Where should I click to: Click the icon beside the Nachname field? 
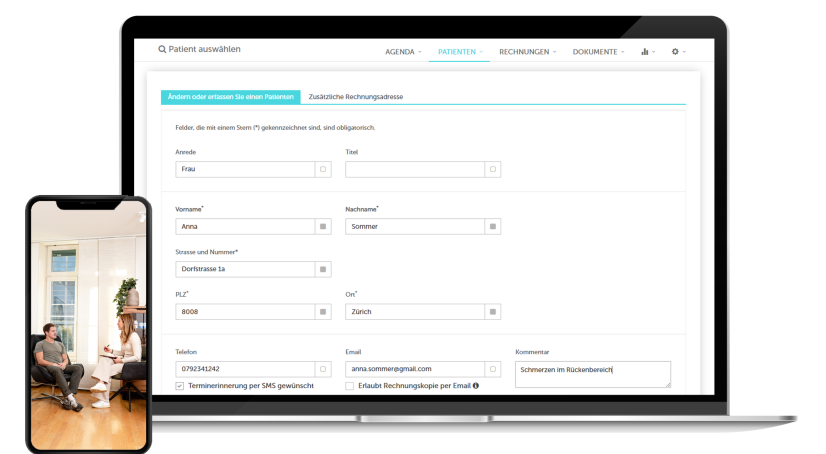click(x=493, y=227)
